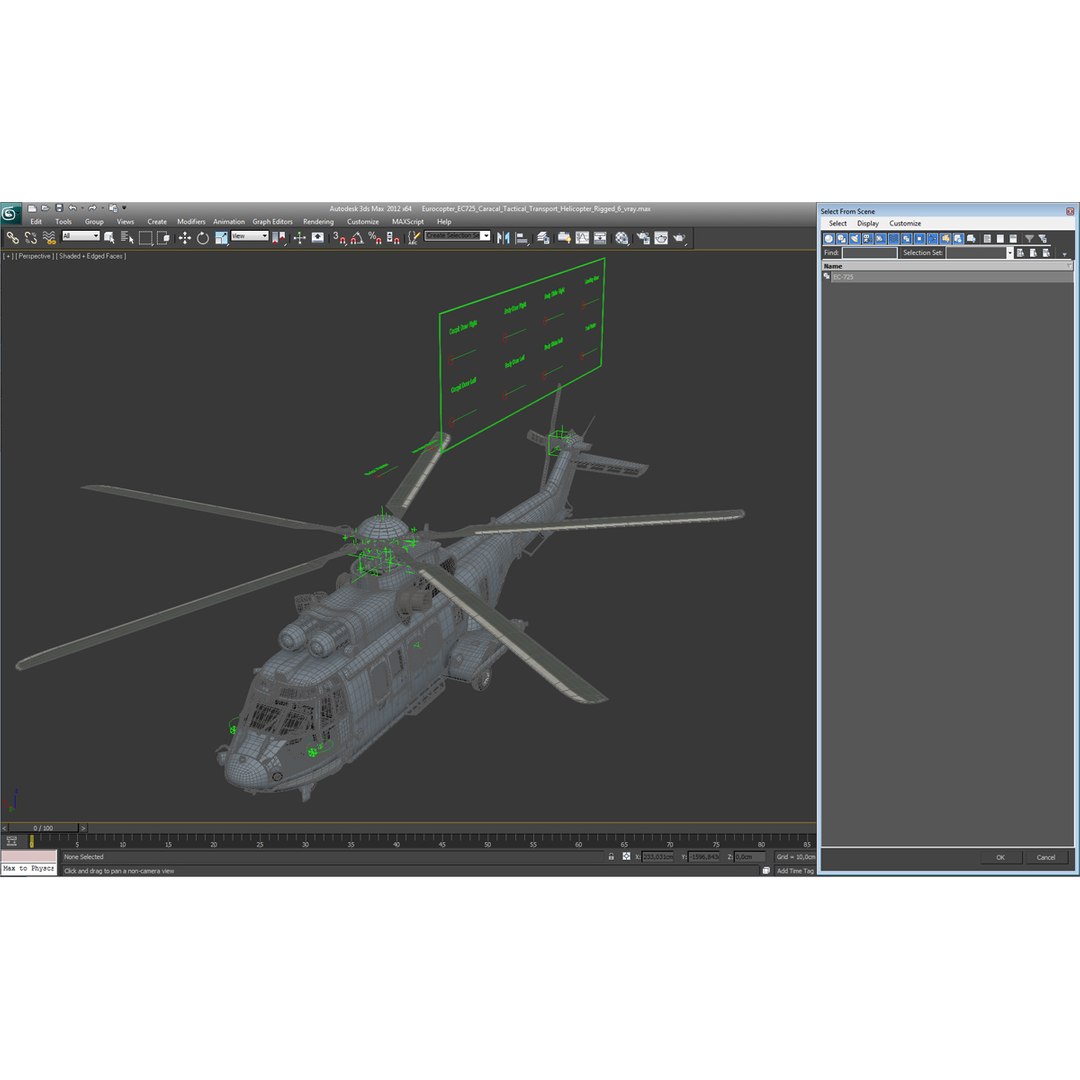
Task: Toggle Angle Snap
Action: [x=357, y=238]
